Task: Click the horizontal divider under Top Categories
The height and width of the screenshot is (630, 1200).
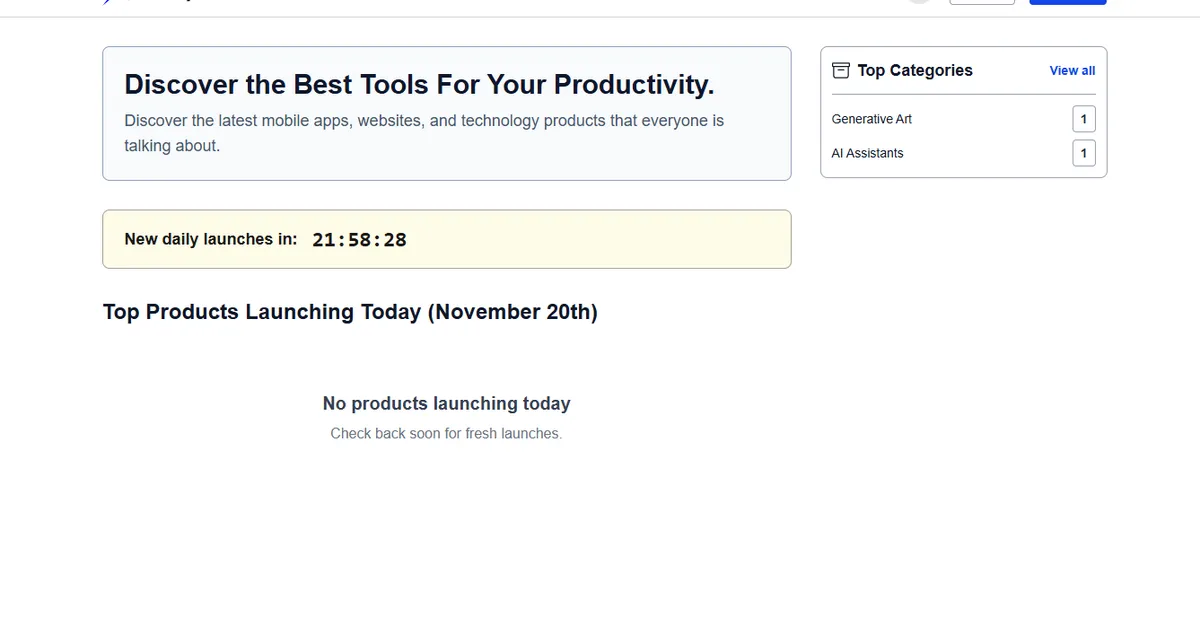Action: pyautogui.click(x=963, y=95)
